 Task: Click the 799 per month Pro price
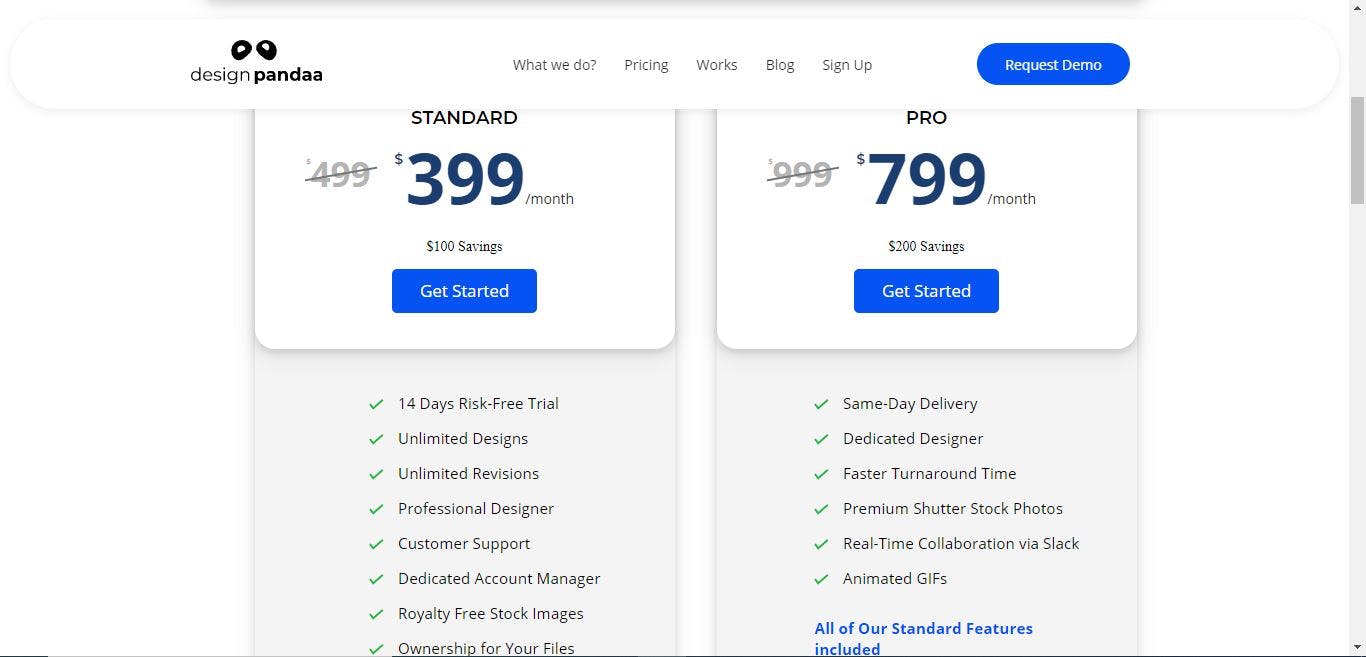click(927, 181)
